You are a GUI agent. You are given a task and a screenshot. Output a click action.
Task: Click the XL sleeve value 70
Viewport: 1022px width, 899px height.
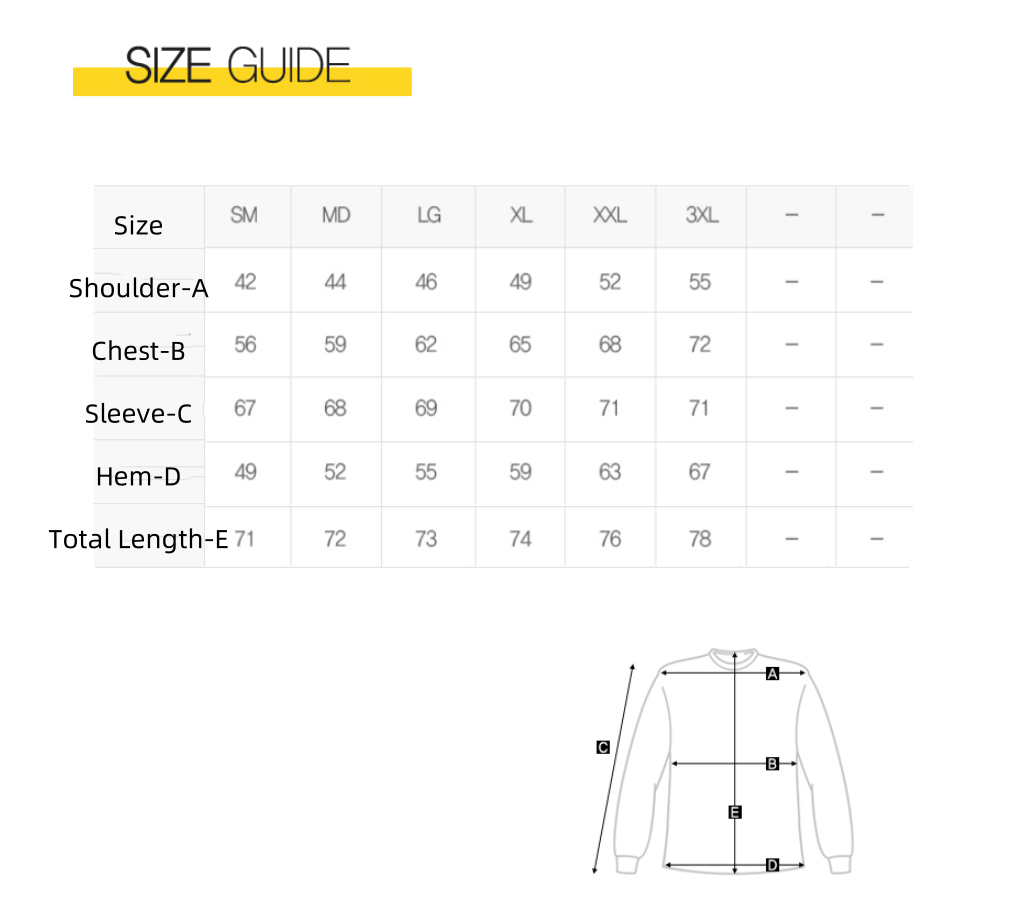click(x=520, y=408)
